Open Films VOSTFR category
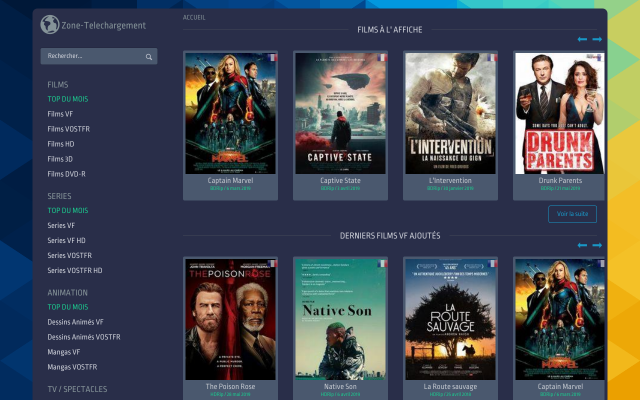The width and height of the screenshot is (640, 400). 69,129
